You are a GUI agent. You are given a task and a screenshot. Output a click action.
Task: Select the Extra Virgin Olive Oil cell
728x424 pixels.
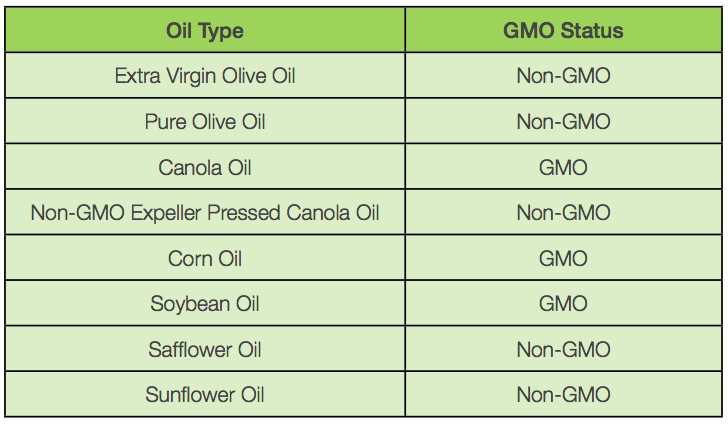205,76
